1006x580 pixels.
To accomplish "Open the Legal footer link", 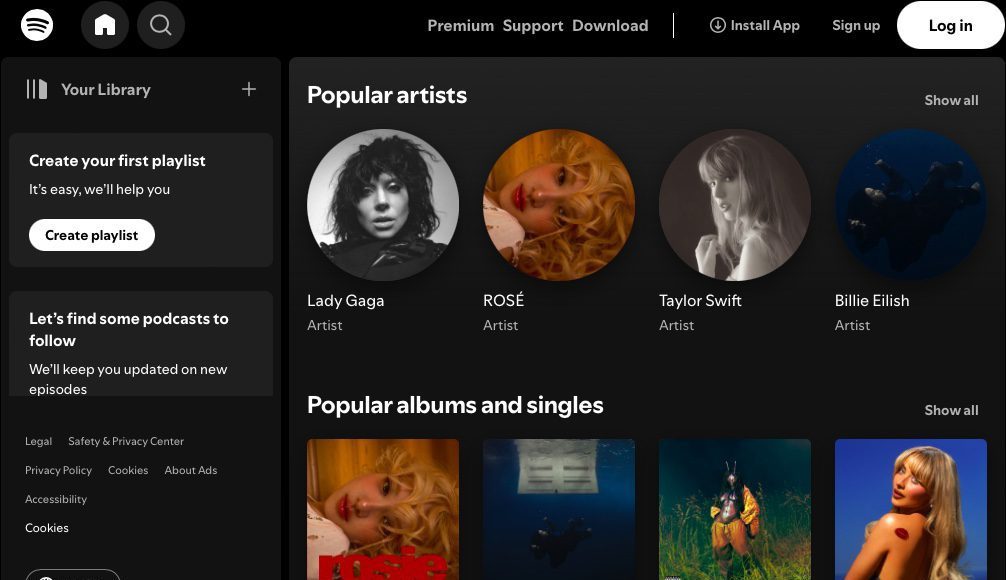I will pos(38,441).
